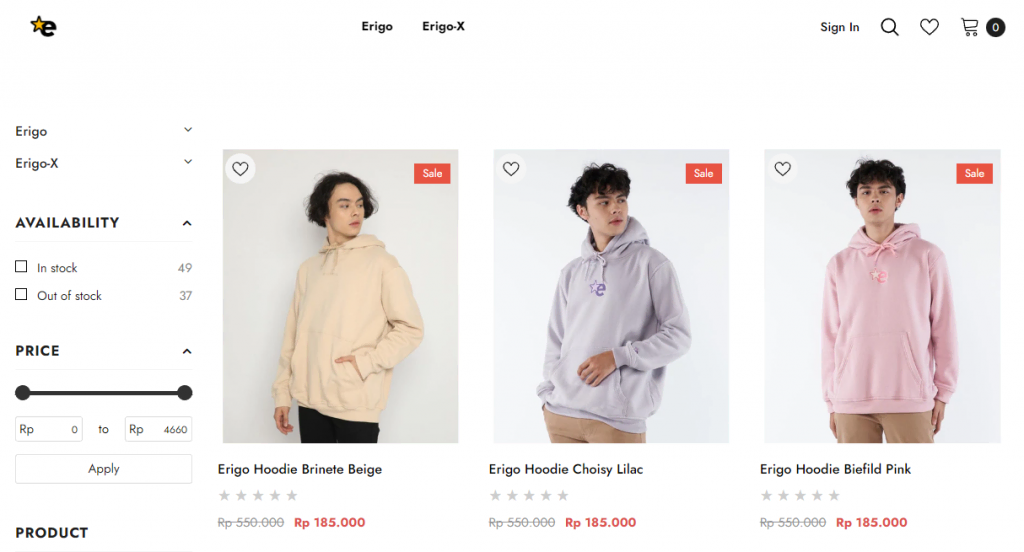Enable the In stock checkbox

[21, 267]
